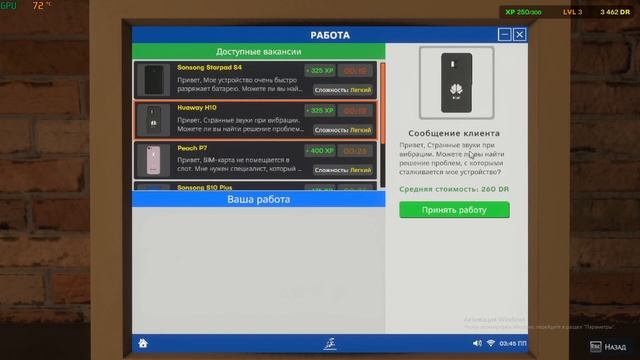Click timer badge on Huaway H10 job
The height and width of the screenshot is (360, 640).
[x=355, y=111]
